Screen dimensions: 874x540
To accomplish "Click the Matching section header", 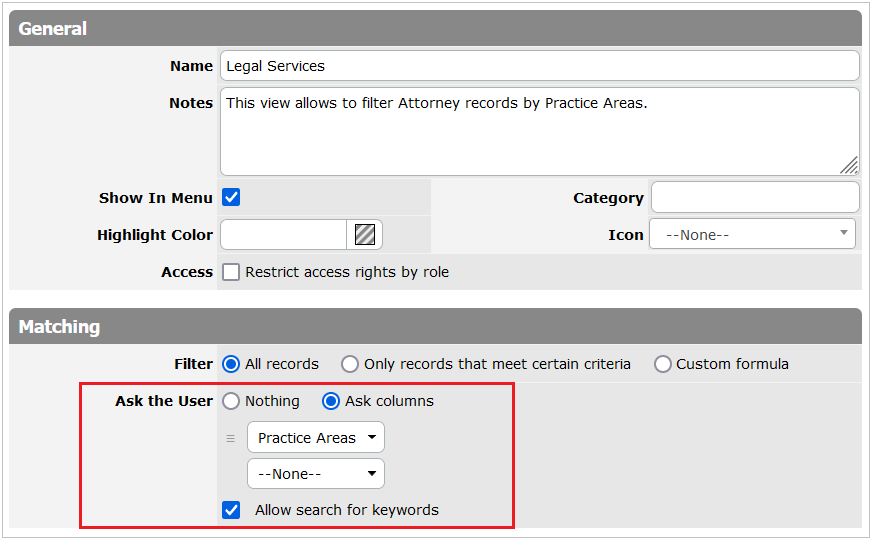I will tap(435, 327).
